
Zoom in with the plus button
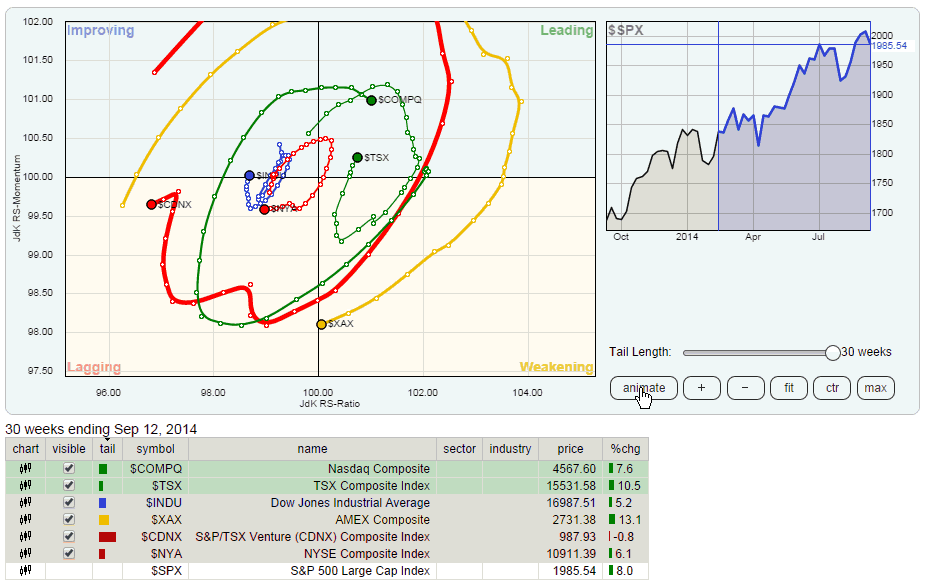click(x=702, y=388)
